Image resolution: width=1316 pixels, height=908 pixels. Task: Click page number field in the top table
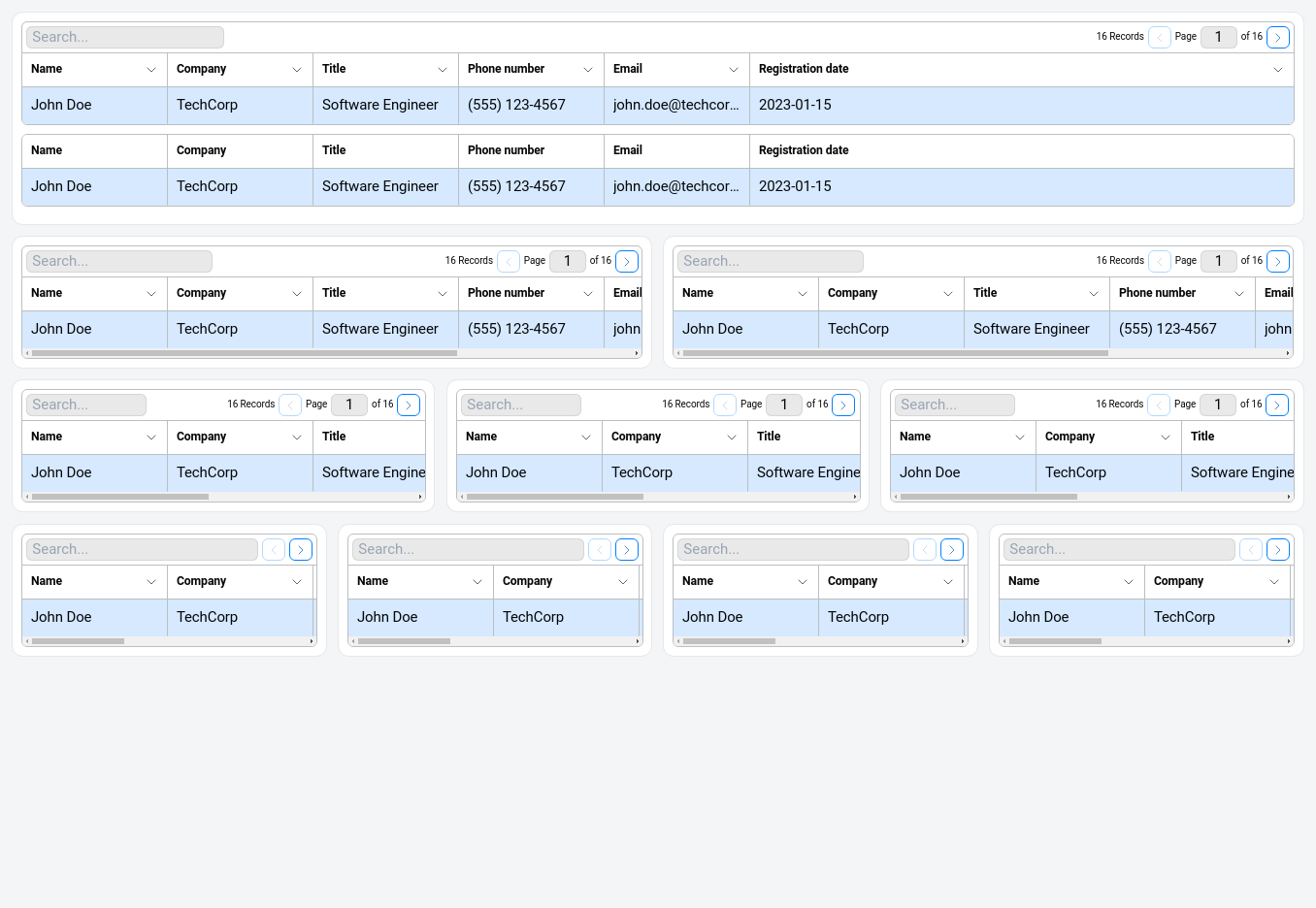(x=1218, y=37)
